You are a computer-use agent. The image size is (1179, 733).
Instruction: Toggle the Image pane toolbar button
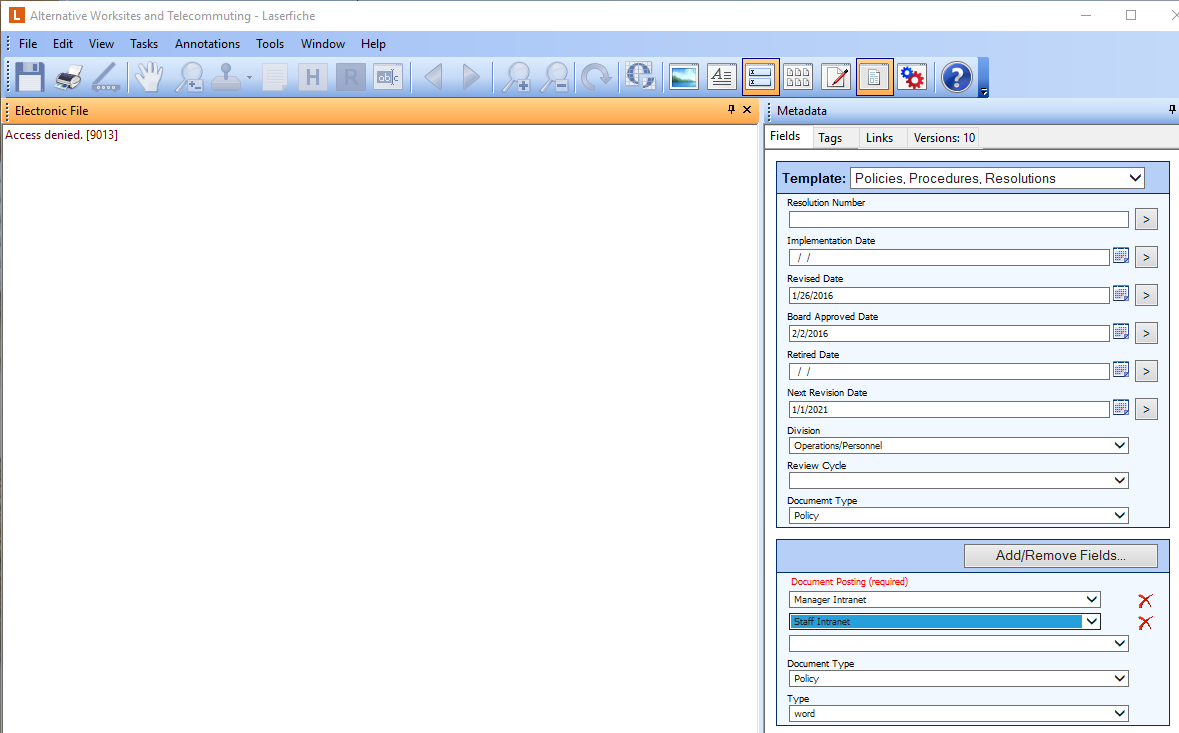coord(684,77)
